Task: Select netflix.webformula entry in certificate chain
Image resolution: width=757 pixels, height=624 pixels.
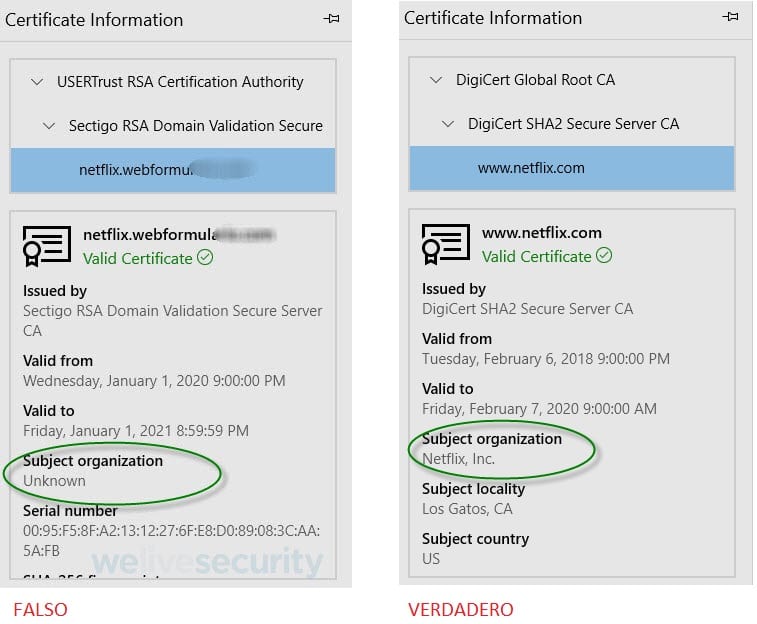Action: click(173, 170)
